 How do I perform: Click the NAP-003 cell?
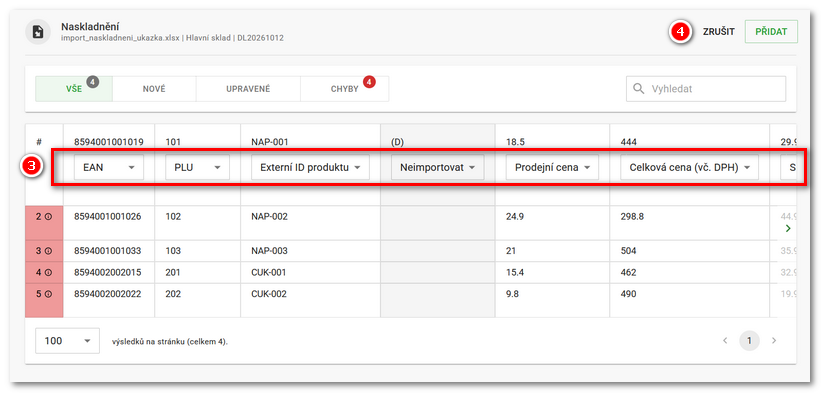(x=270, y=251)
